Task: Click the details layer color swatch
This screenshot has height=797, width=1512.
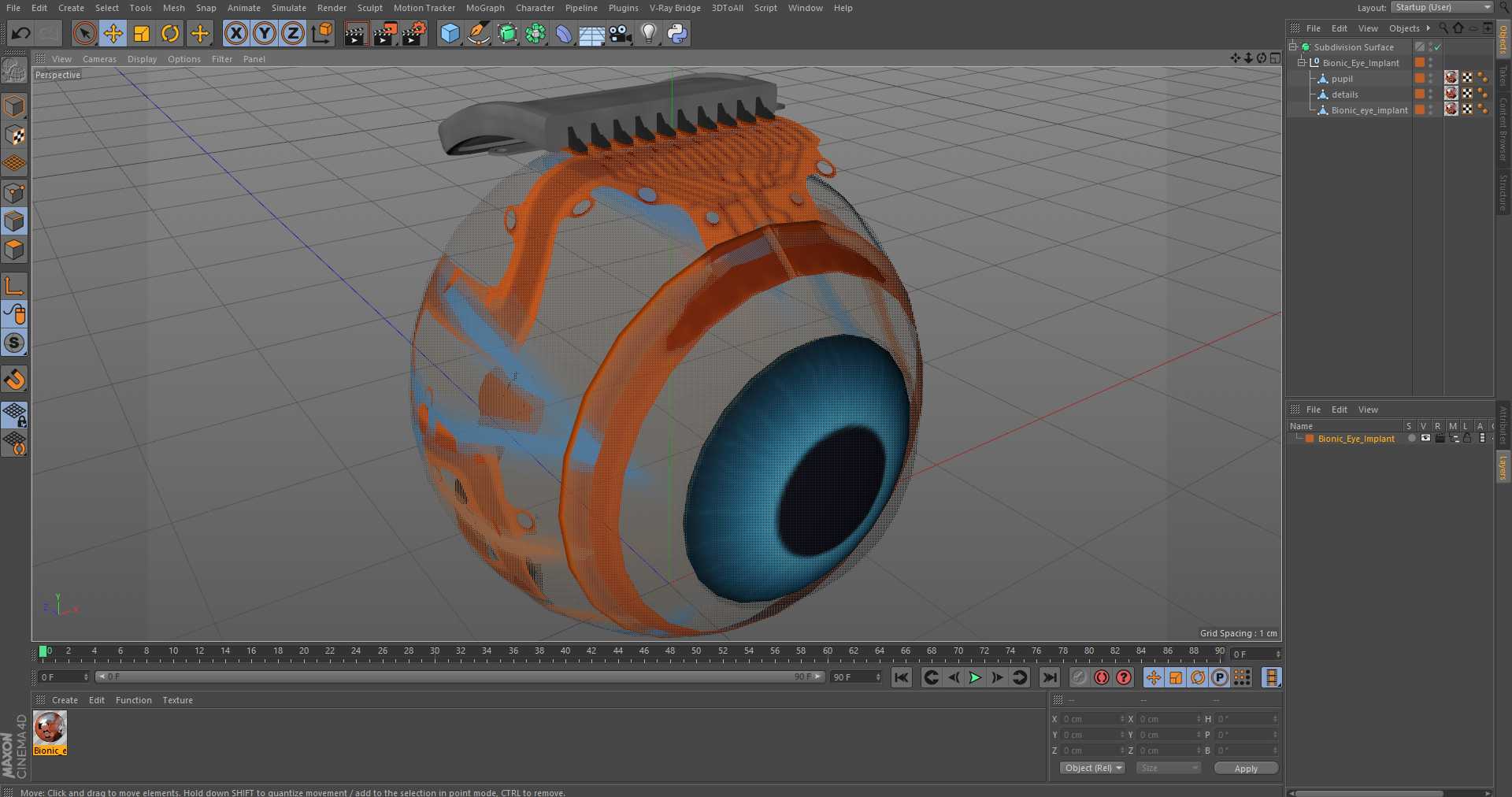Action: coord(1419,94)
